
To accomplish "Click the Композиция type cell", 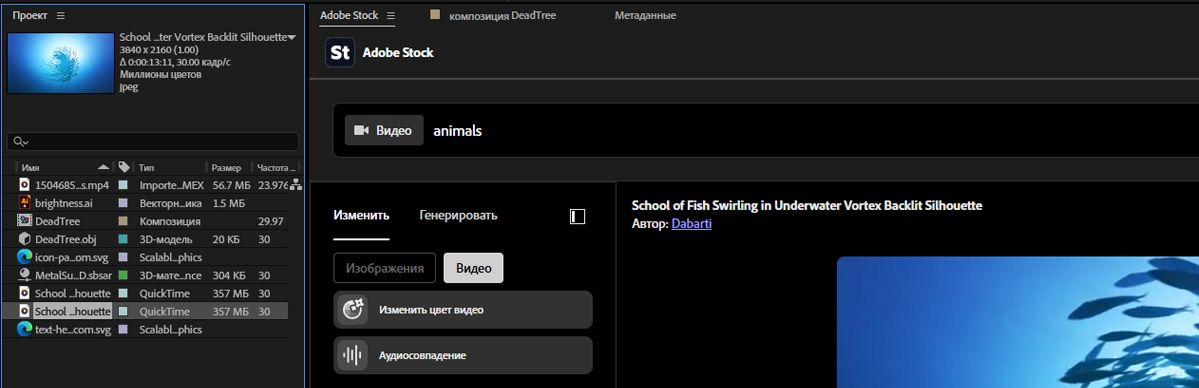I will coord(170,221).
